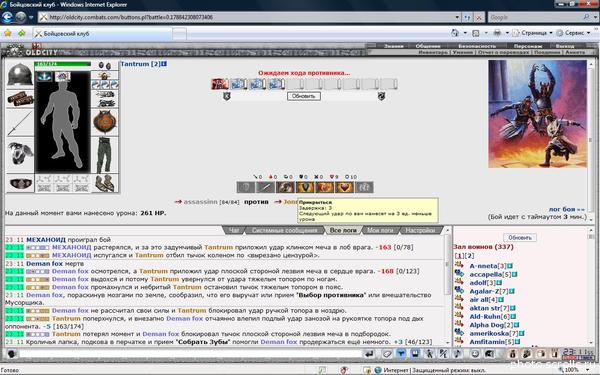Click the green pants equipment slot
This screenshot has width=600, height=375.
click(105, 155)
